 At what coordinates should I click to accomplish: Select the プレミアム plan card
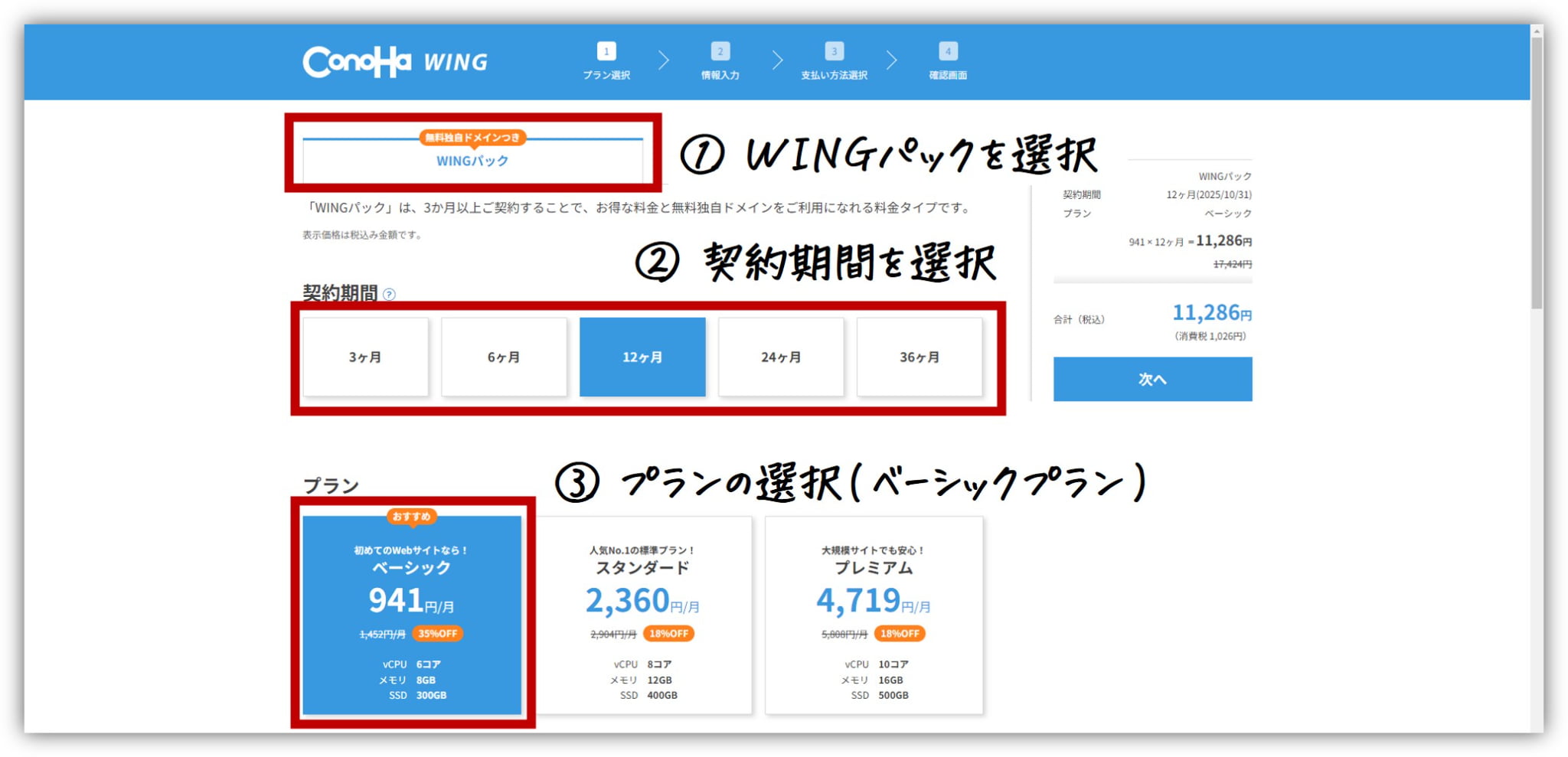tap(874, 615)
